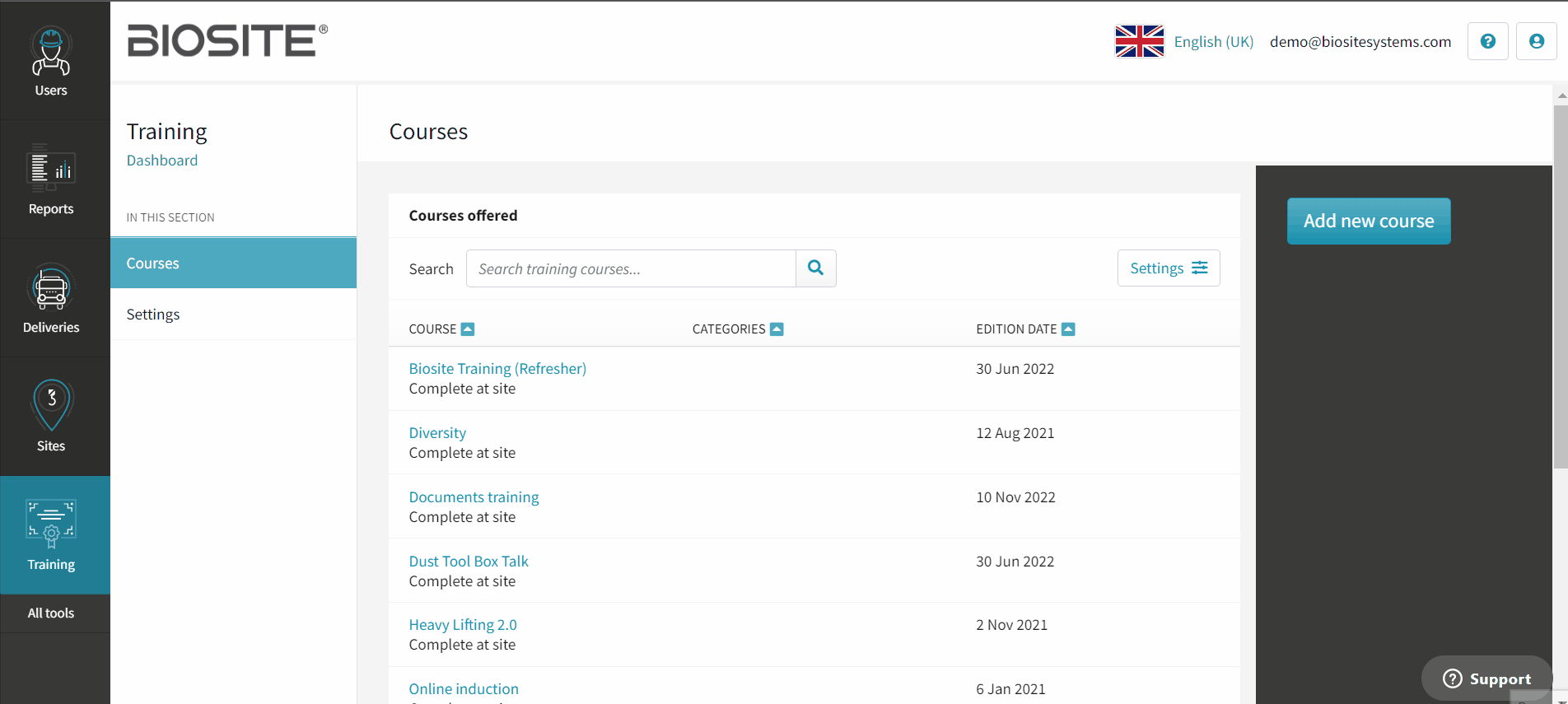Select the Training certificate icon
1568x704 pixels.
51,523
